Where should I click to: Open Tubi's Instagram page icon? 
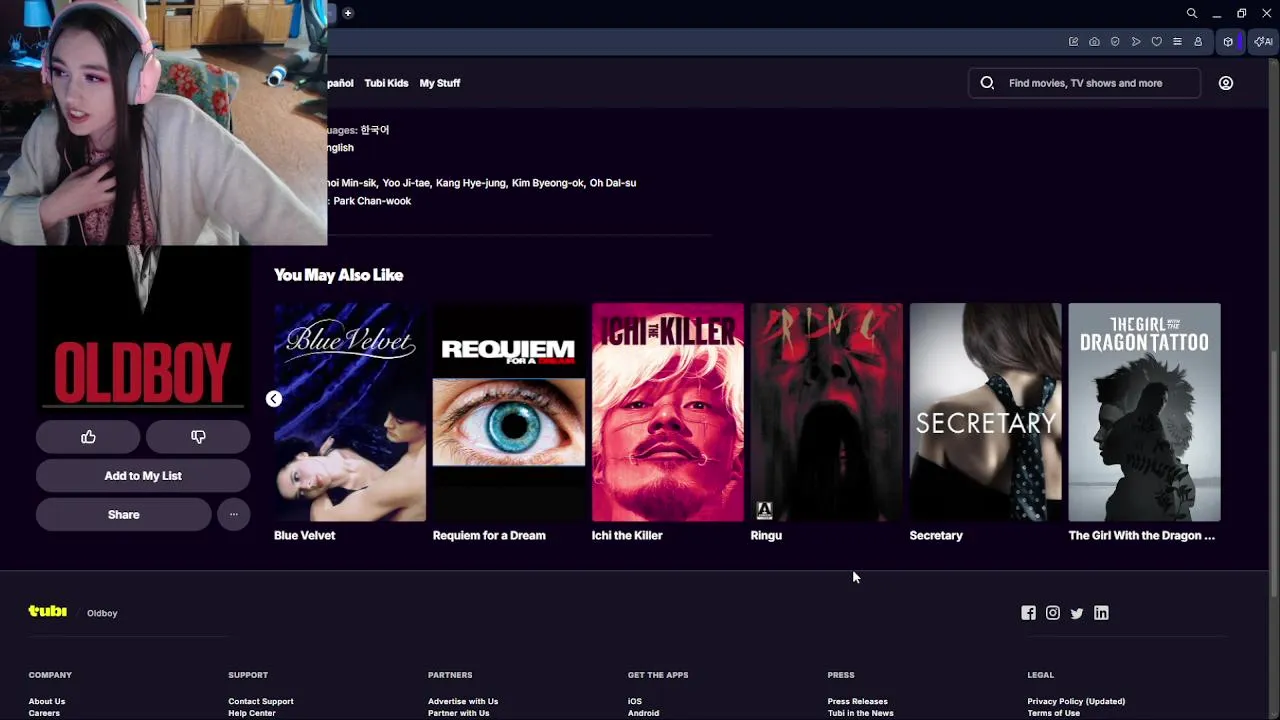(1052, 613)
